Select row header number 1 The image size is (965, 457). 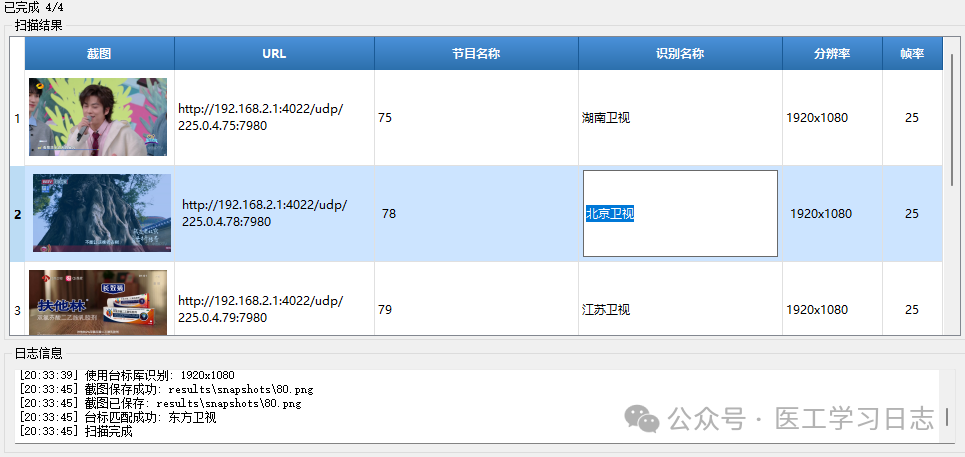click(x=17, y=118)
